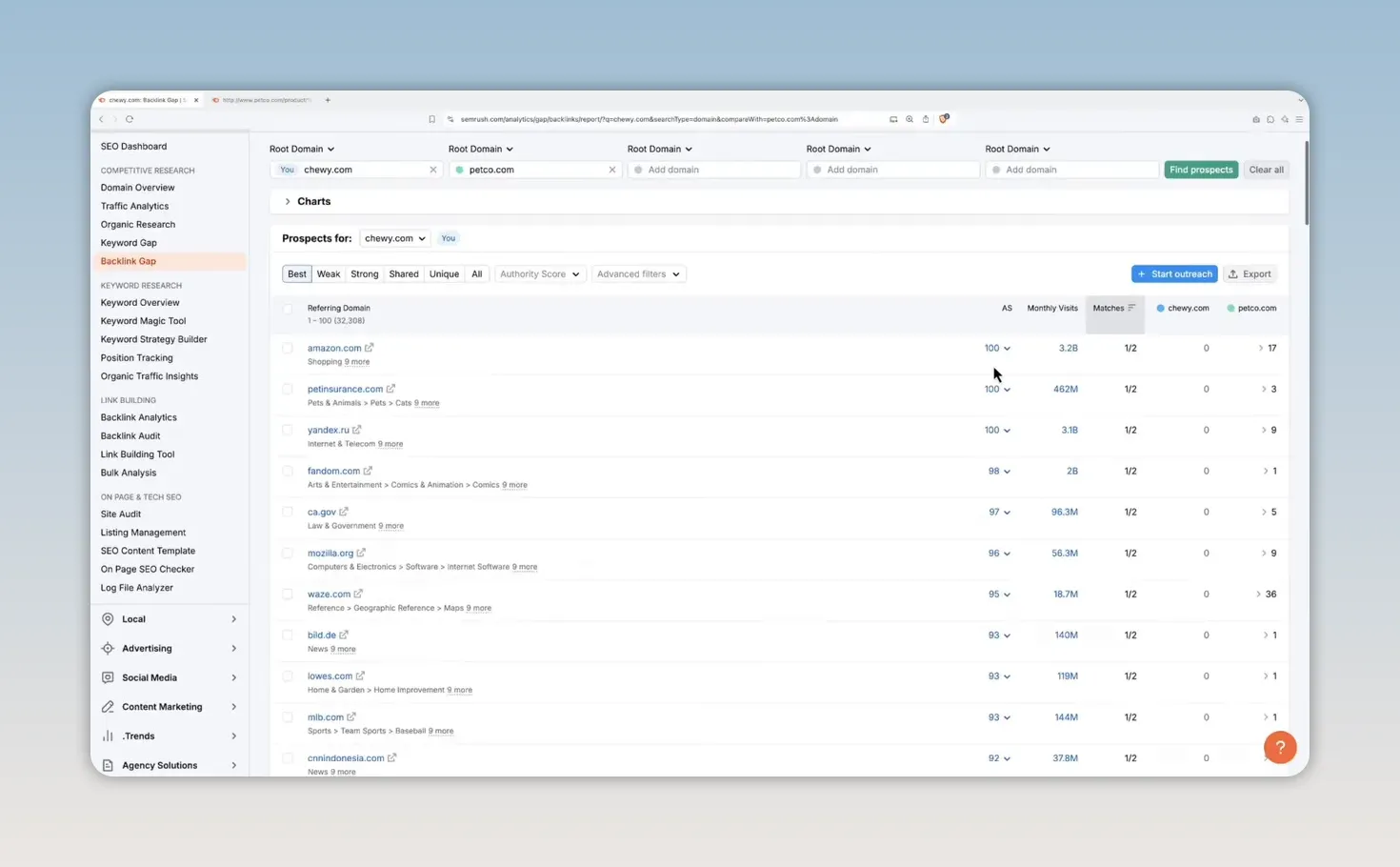This screenshot has width=1400, height=867.
Task: Expand the .Trends sidebar section
Action: point(169,736)
